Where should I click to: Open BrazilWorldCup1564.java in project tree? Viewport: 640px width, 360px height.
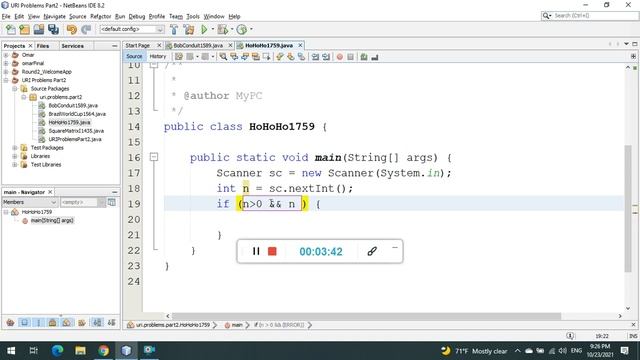coord(77,114)
